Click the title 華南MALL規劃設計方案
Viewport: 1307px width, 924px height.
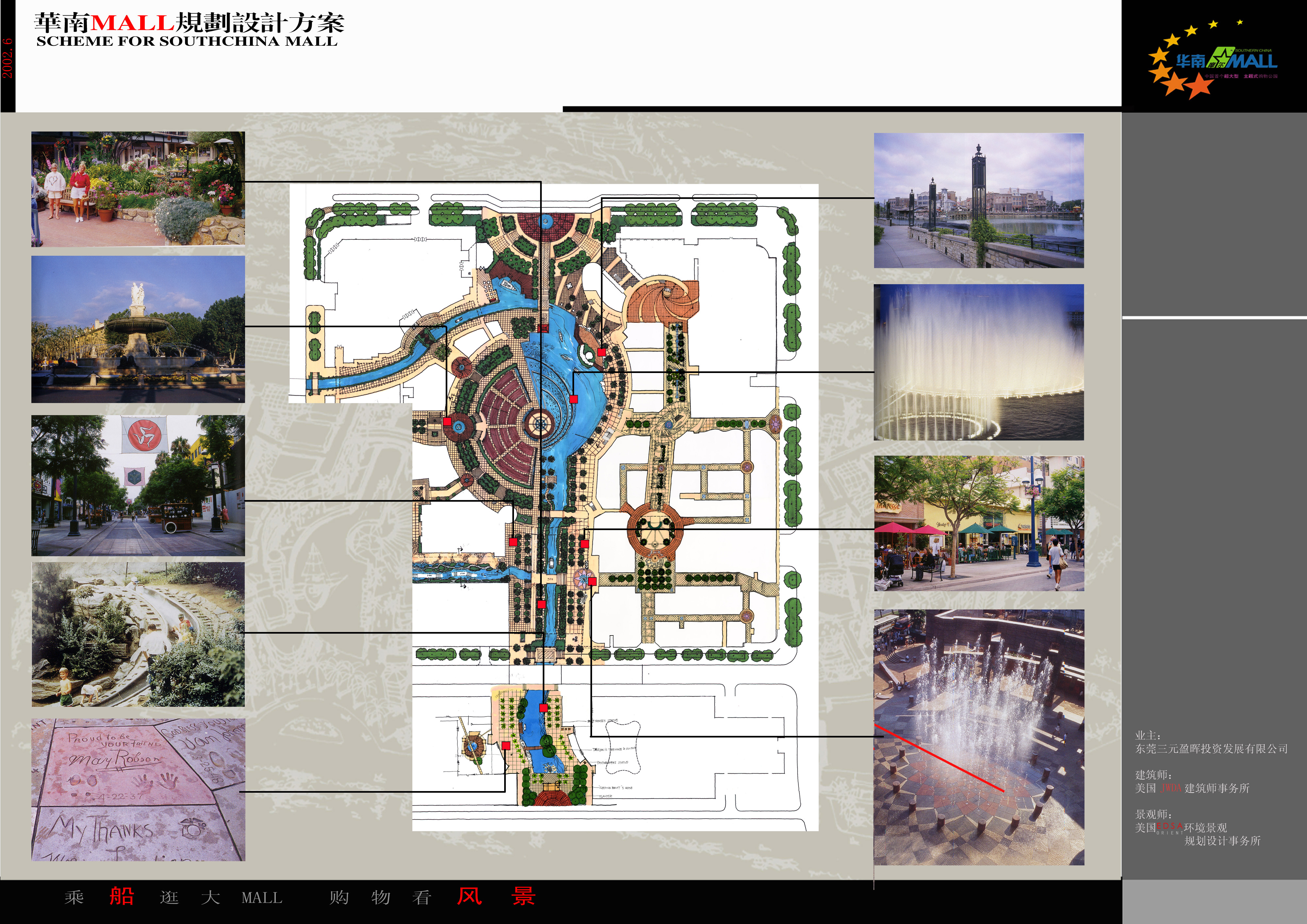189,23
